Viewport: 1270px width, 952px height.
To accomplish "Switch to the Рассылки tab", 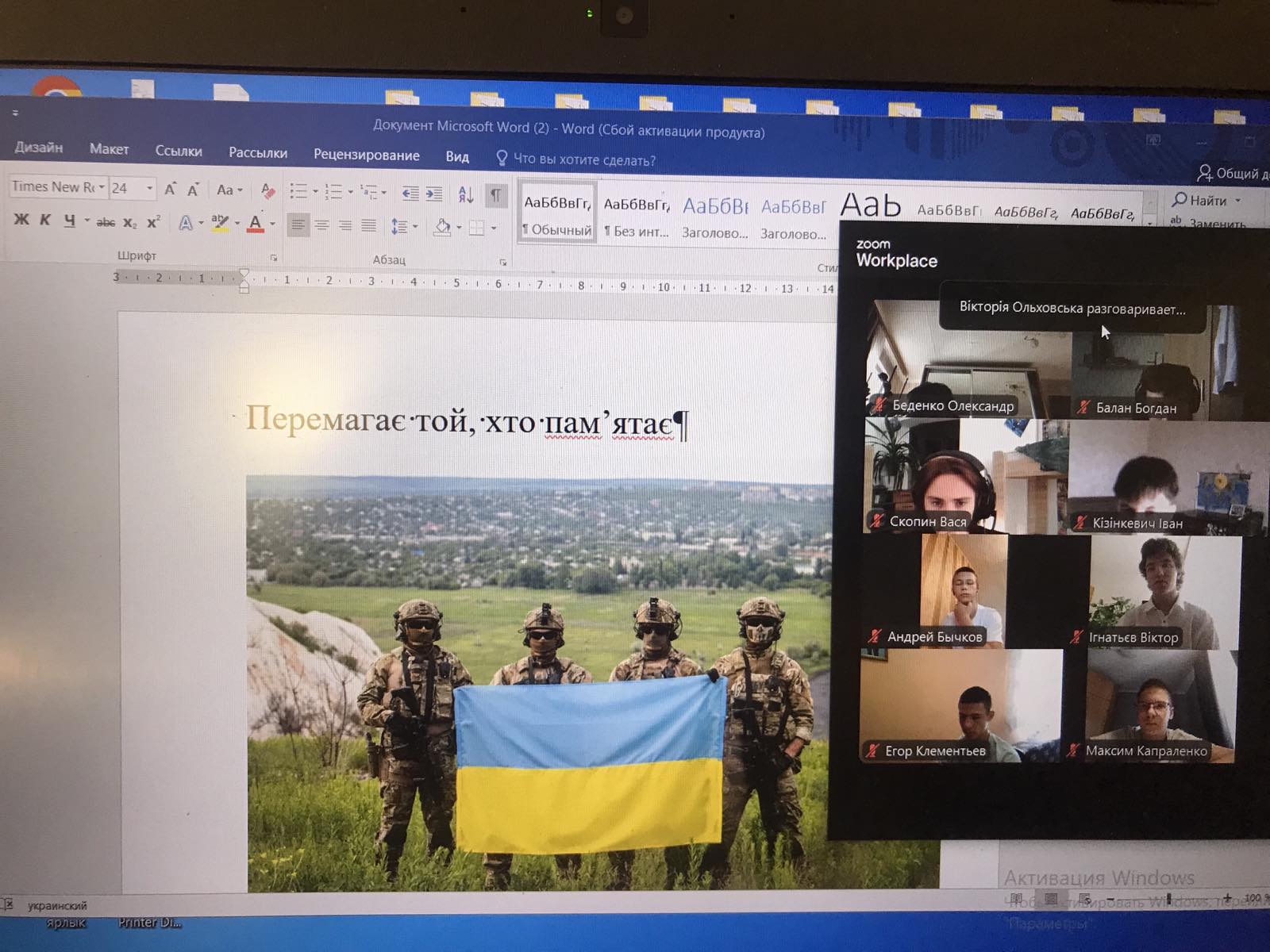I will (x=258, y=152).
